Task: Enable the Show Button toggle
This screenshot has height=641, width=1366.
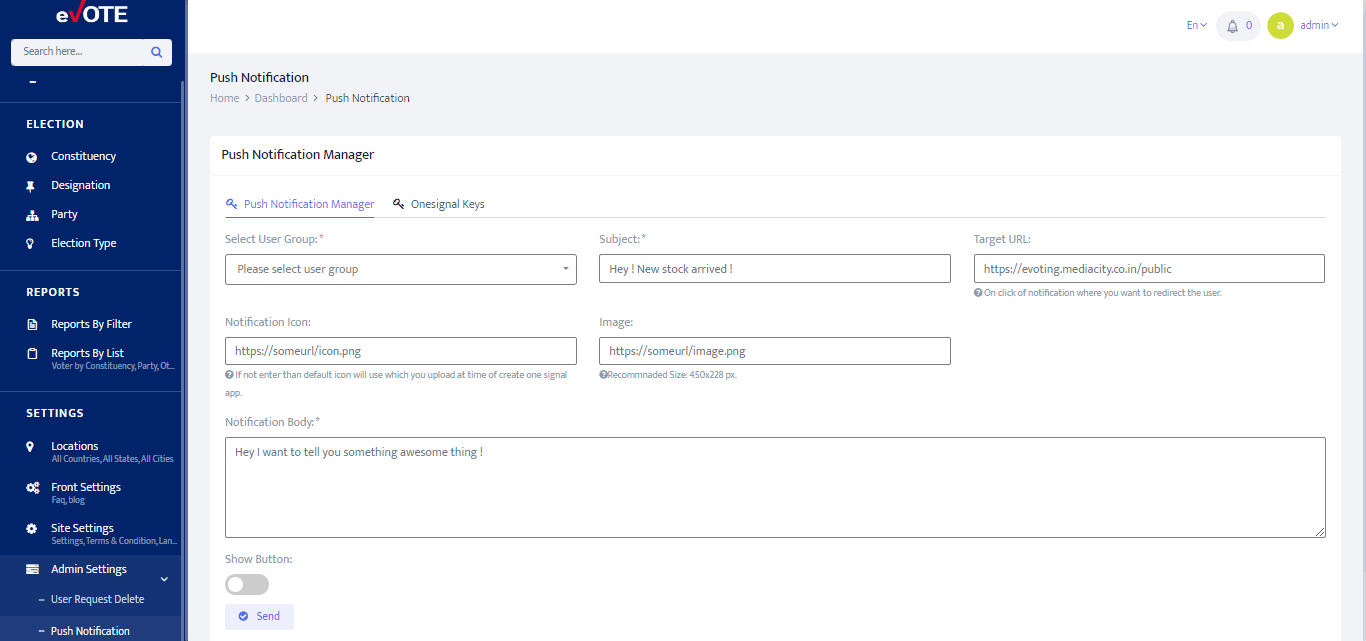Action: coord(246,584)
